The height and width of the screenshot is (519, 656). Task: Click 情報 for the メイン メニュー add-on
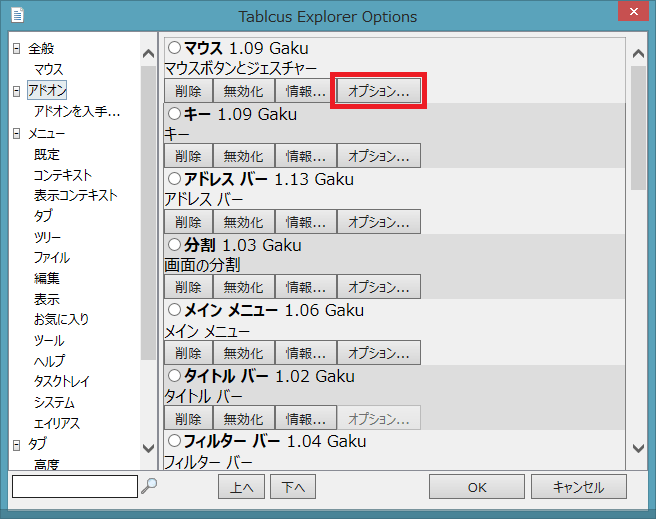[305, 353]
